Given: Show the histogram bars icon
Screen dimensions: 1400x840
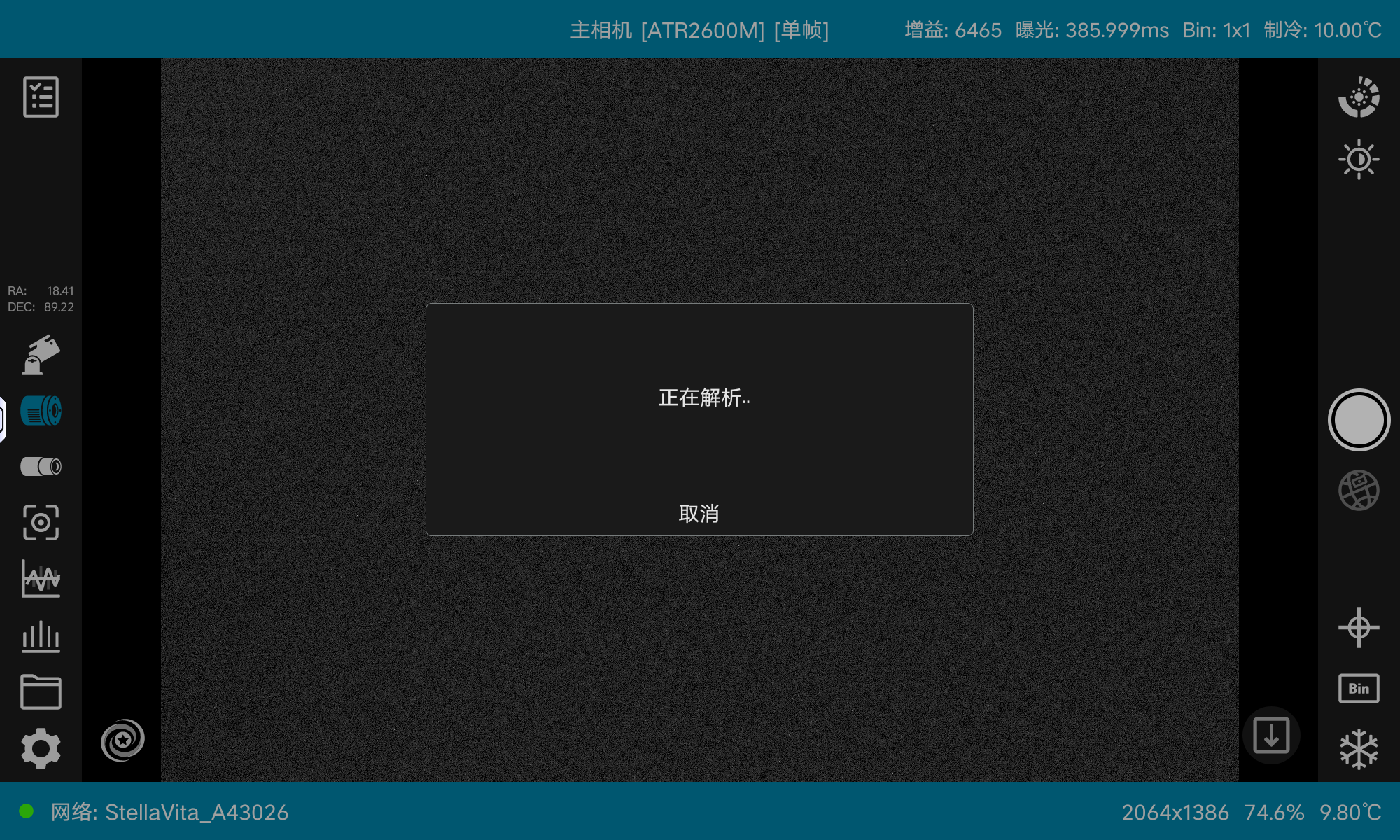Looking at the screenshot, I should [41, 636].
